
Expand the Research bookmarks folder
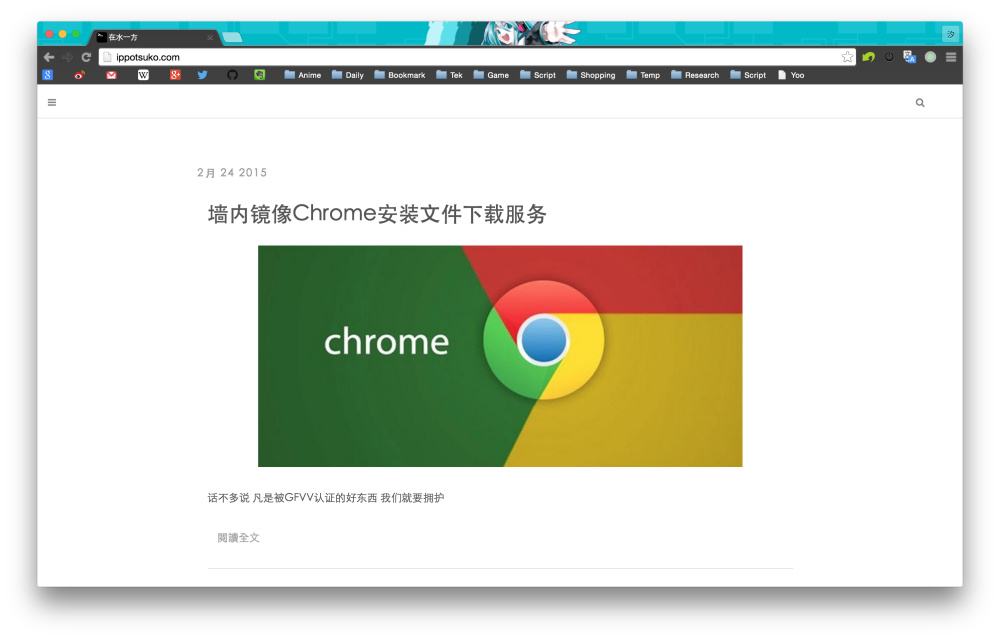(x=695, y=75)
